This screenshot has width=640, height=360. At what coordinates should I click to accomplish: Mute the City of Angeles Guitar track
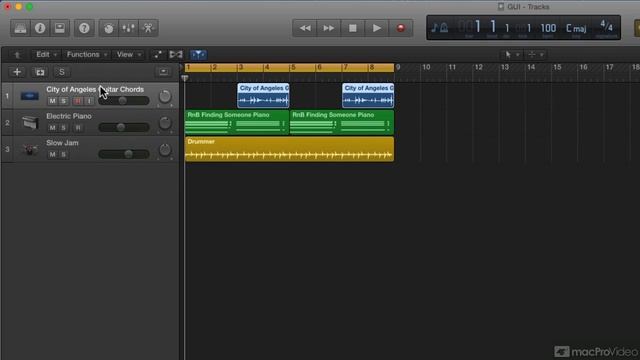pyautogui.click(x=52, y=101)
